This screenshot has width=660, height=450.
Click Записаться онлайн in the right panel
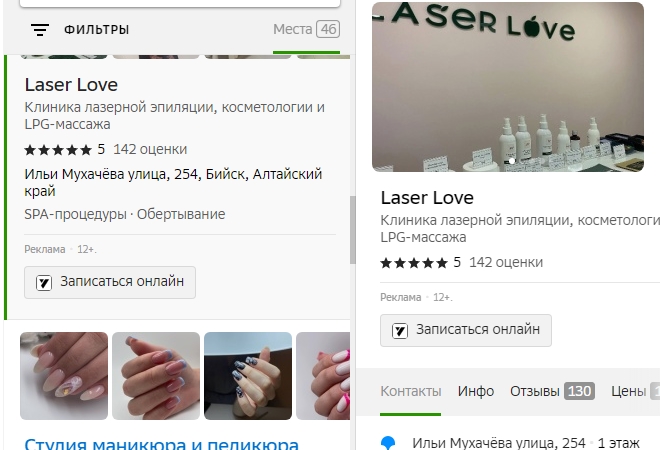(466, 330)
